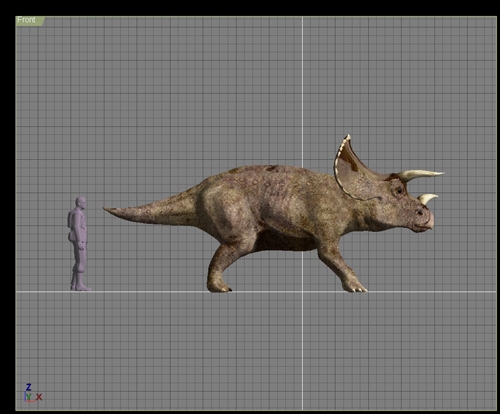Click the white vertical axis line above the dinosaur
Viewport: 500px width, 414px height.
(303, 90)
